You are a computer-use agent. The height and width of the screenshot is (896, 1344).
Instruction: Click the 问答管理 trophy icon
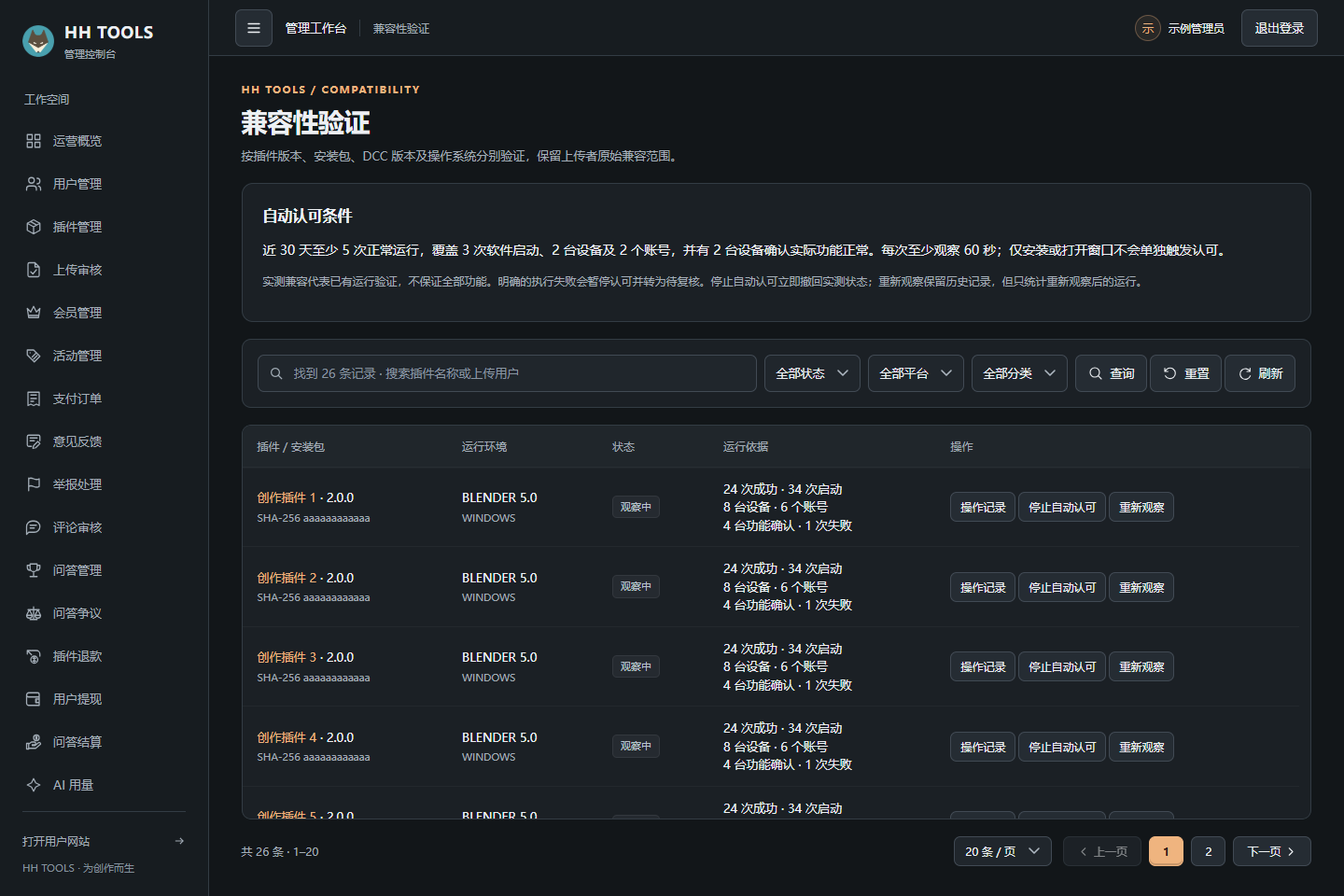tap(34, 570)
